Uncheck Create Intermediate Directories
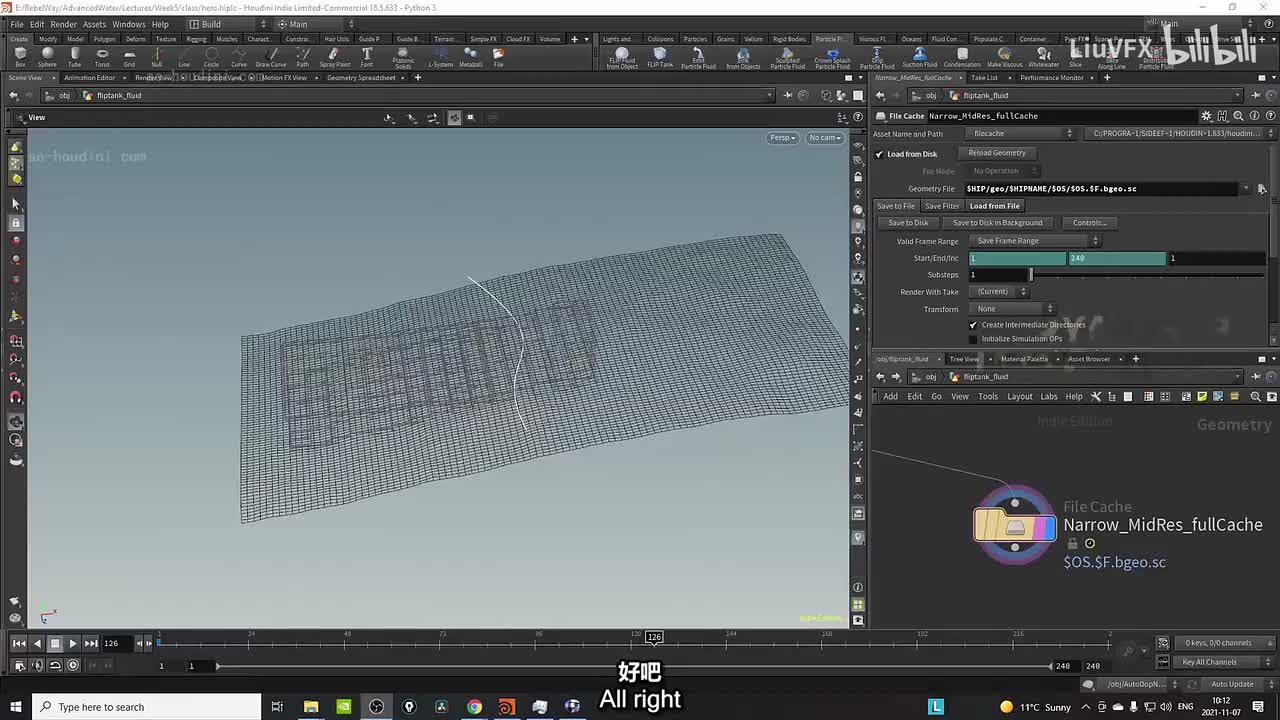This screenshot has height=720, width=1280. 973,325
